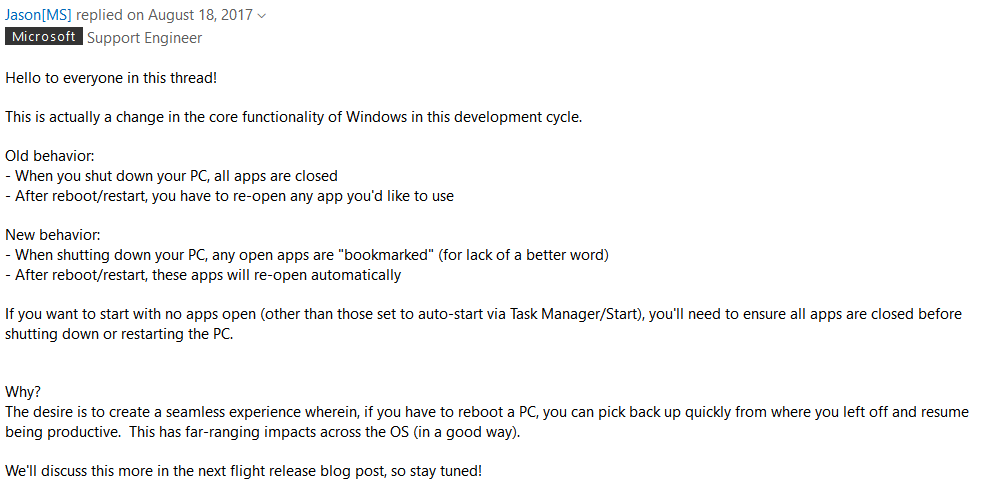Click the 'New behavior:' heading

point(53,235)
